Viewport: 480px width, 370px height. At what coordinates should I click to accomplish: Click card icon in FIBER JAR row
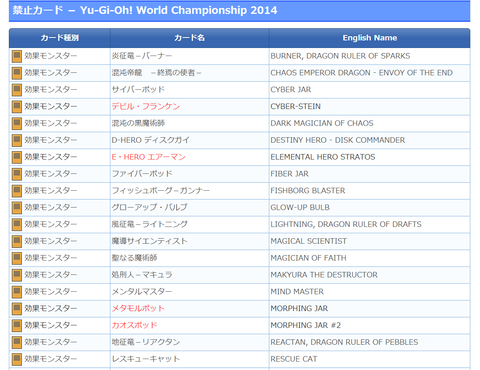(17, 174)
